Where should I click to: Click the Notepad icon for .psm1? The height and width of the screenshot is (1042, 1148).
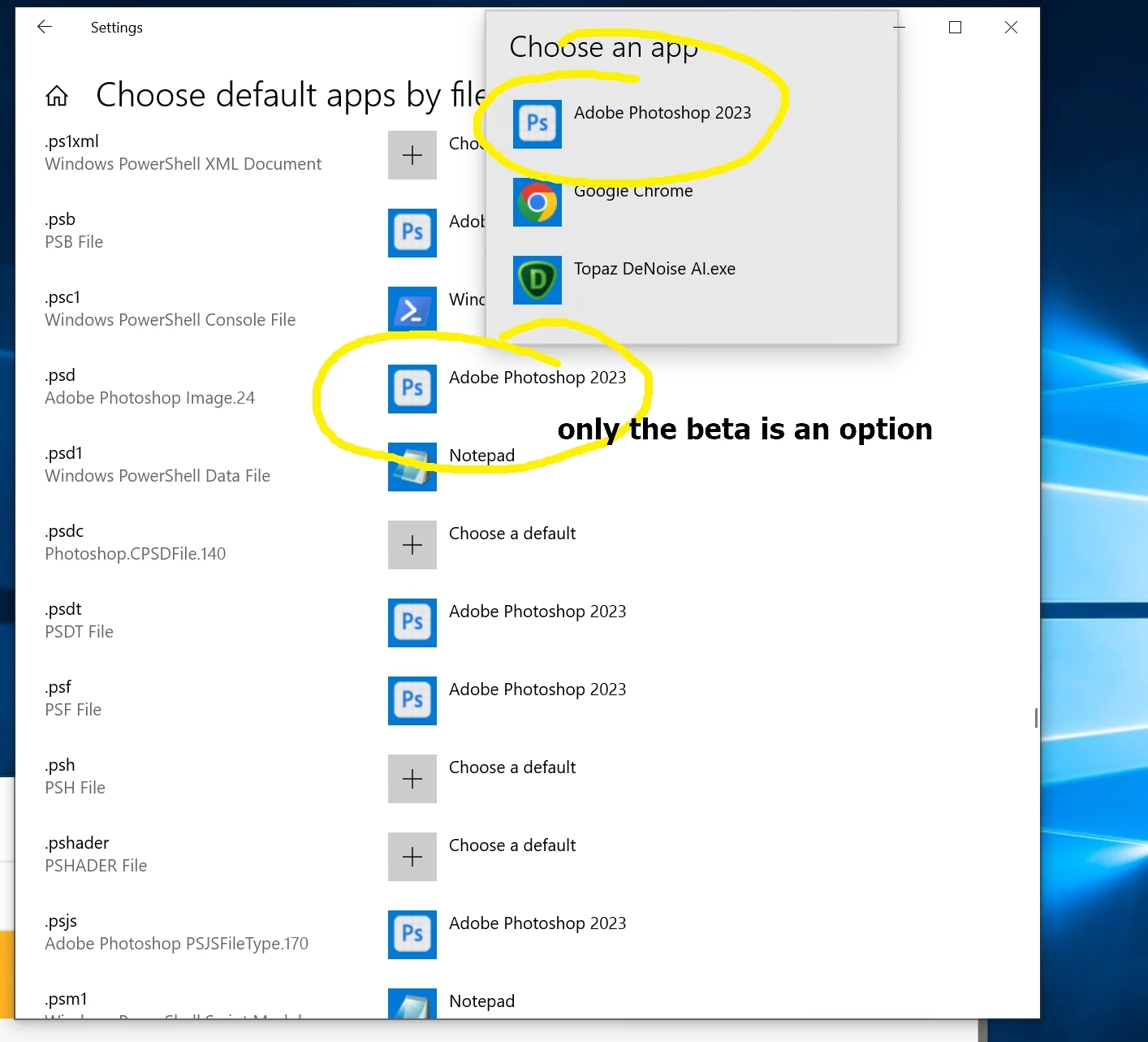pyautogui.click(x=412, y=1003)
